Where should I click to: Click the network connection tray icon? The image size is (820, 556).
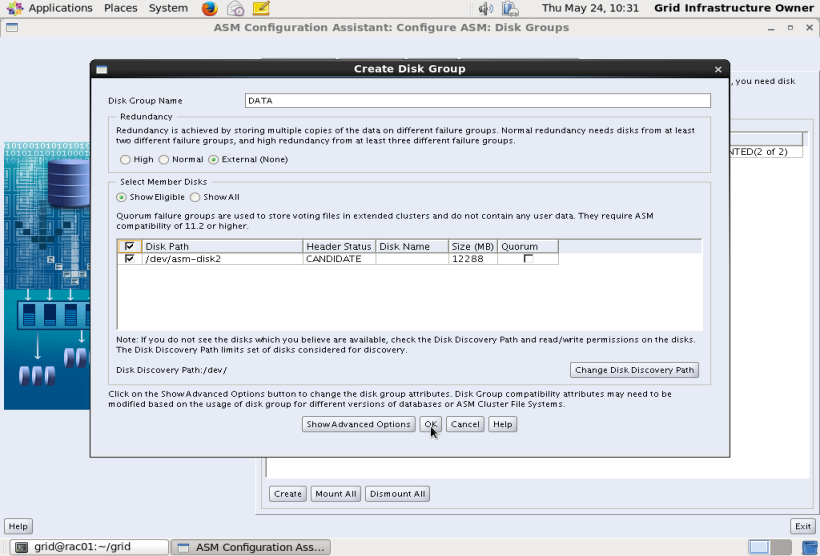(x=510, y=8)
